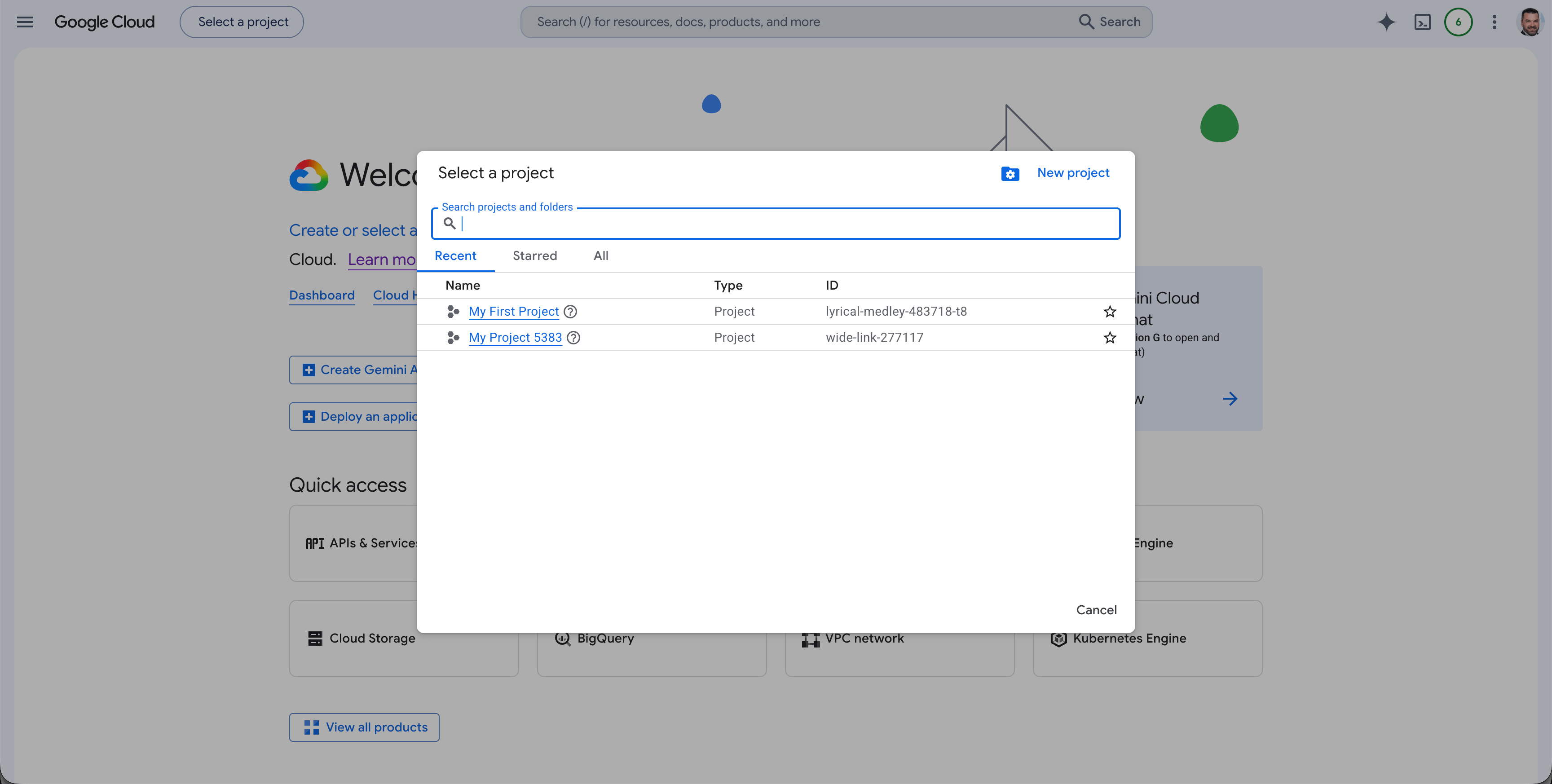This screenshot has height=784, width=1552.
Task: Click the New project link
Action: [1073, 173]
